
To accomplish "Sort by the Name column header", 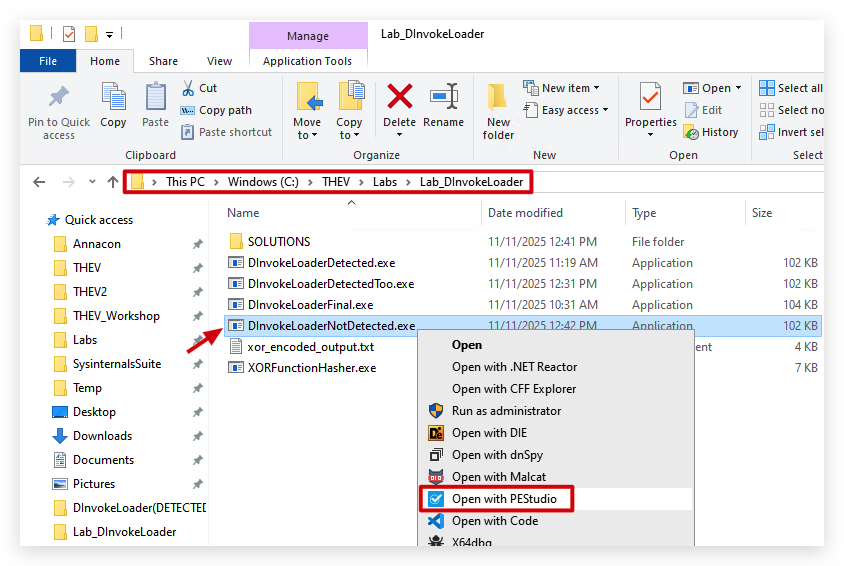I will click(x=243, y=213).
